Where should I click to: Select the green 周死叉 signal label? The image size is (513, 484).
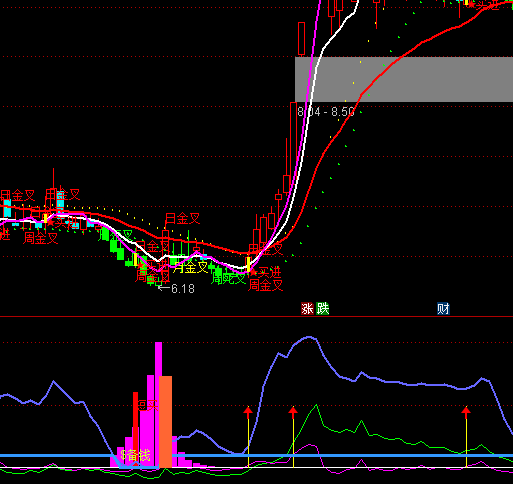pos(229,278)
